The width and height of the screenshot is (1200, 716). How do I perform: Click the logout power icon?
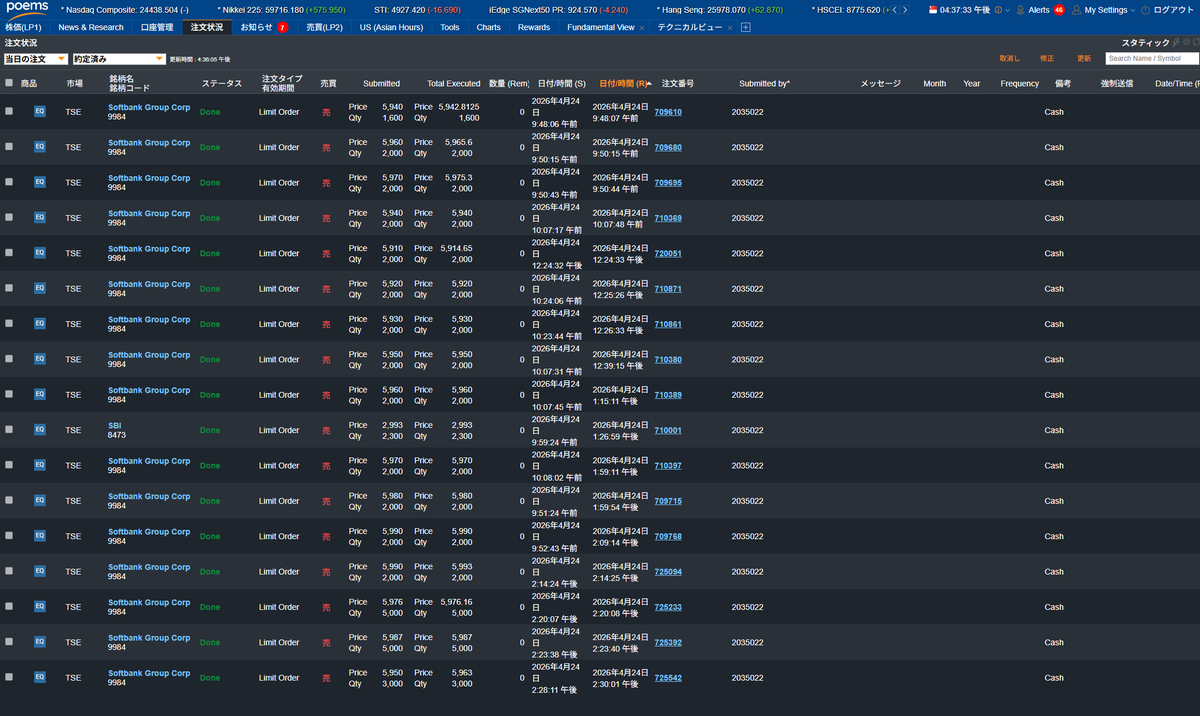[x=1145, y=10]
